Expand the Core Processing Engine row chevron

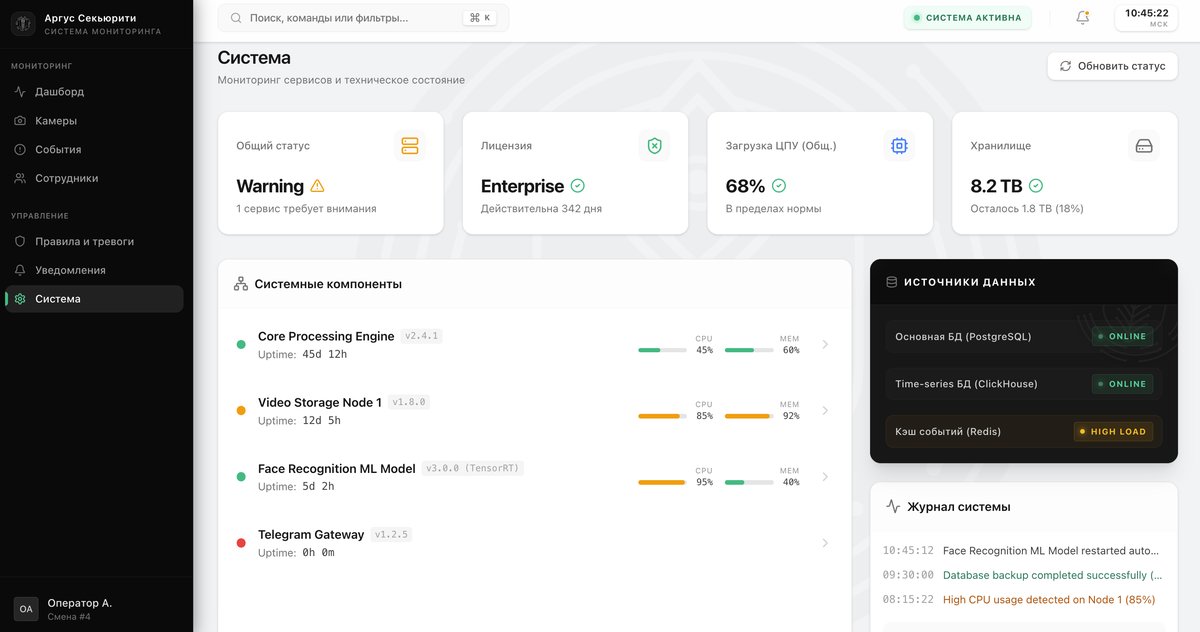(x=825, y=345)
